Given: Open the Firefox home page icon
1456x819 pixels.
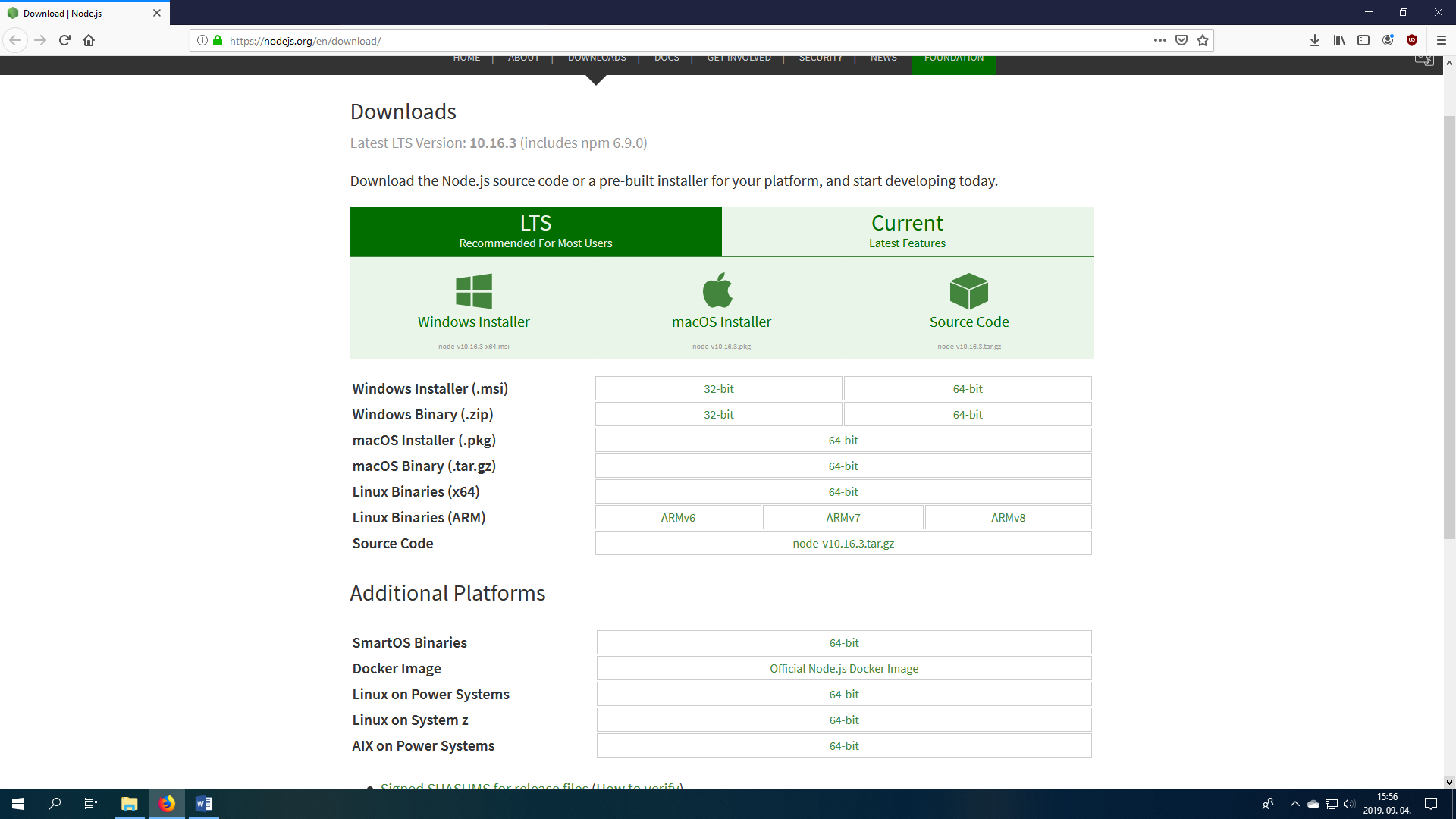Looking at the screenshot, I should point(89,40).
